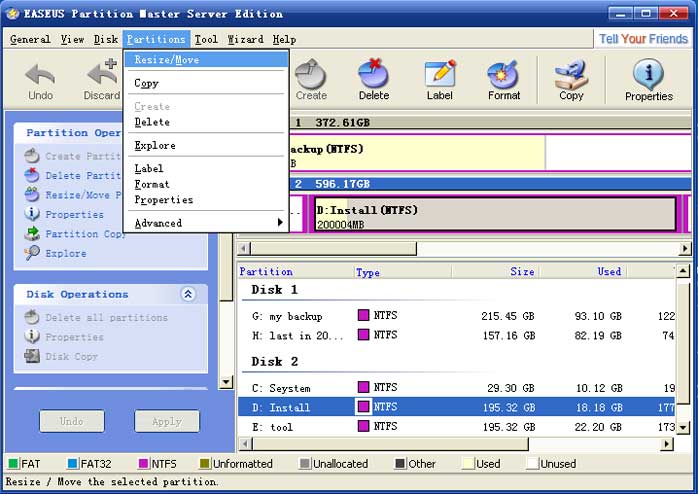Viewport: 698px width, 494px height.
Task: Click the Format toolbar icon
Action: pyautogui.click(x=503, y=74)
